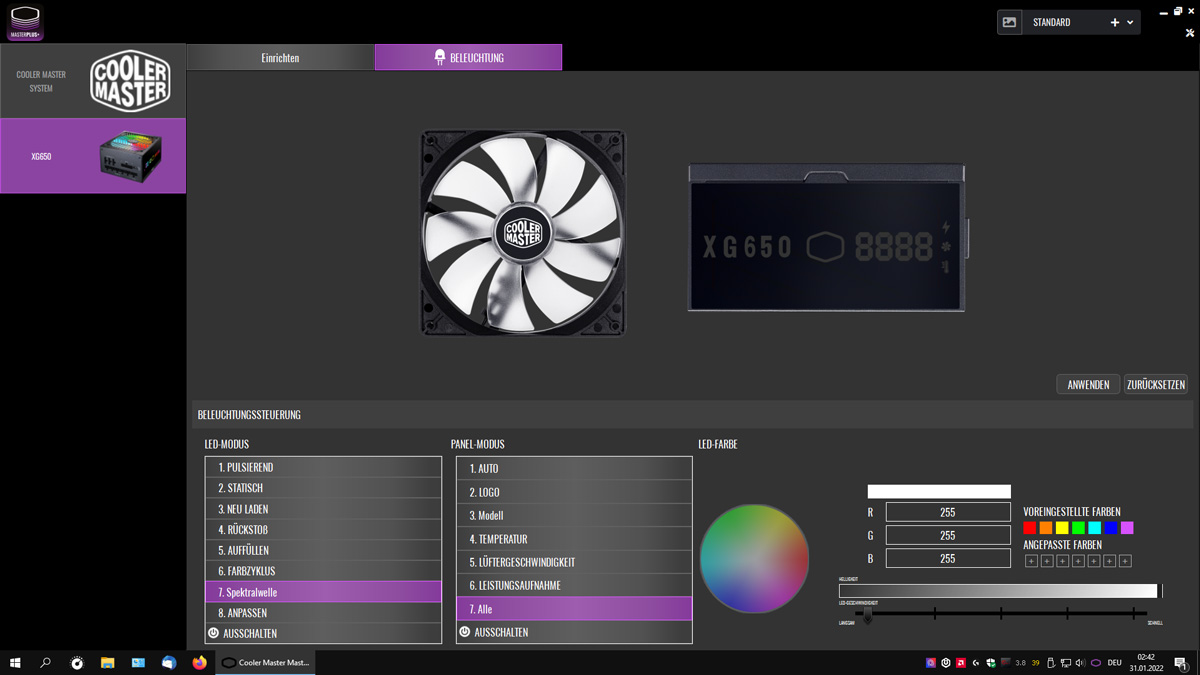Click the LED speed slider handle

(868, 616)
